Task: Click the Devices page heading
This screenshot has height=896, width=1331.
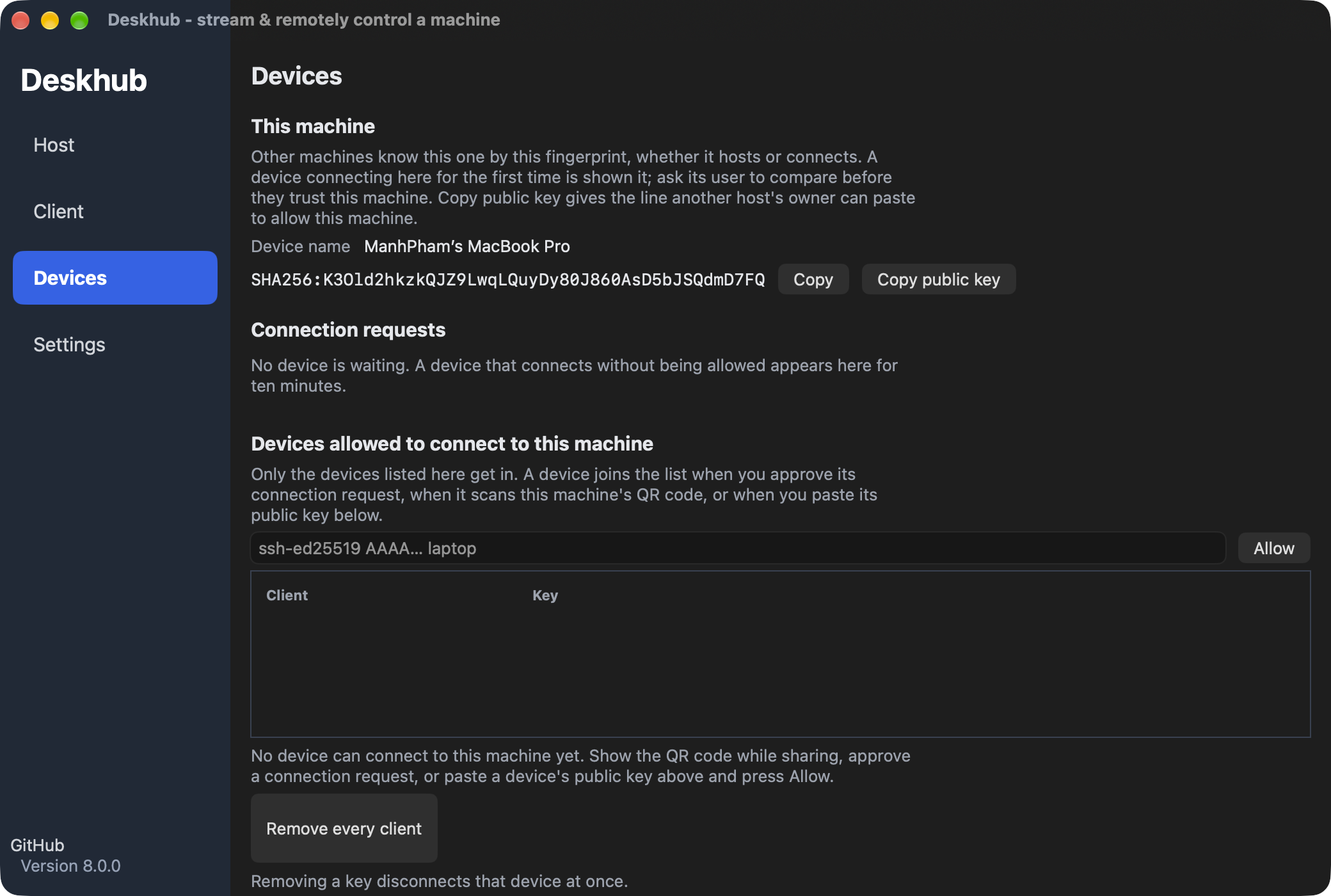Action: tap(296, 76)
